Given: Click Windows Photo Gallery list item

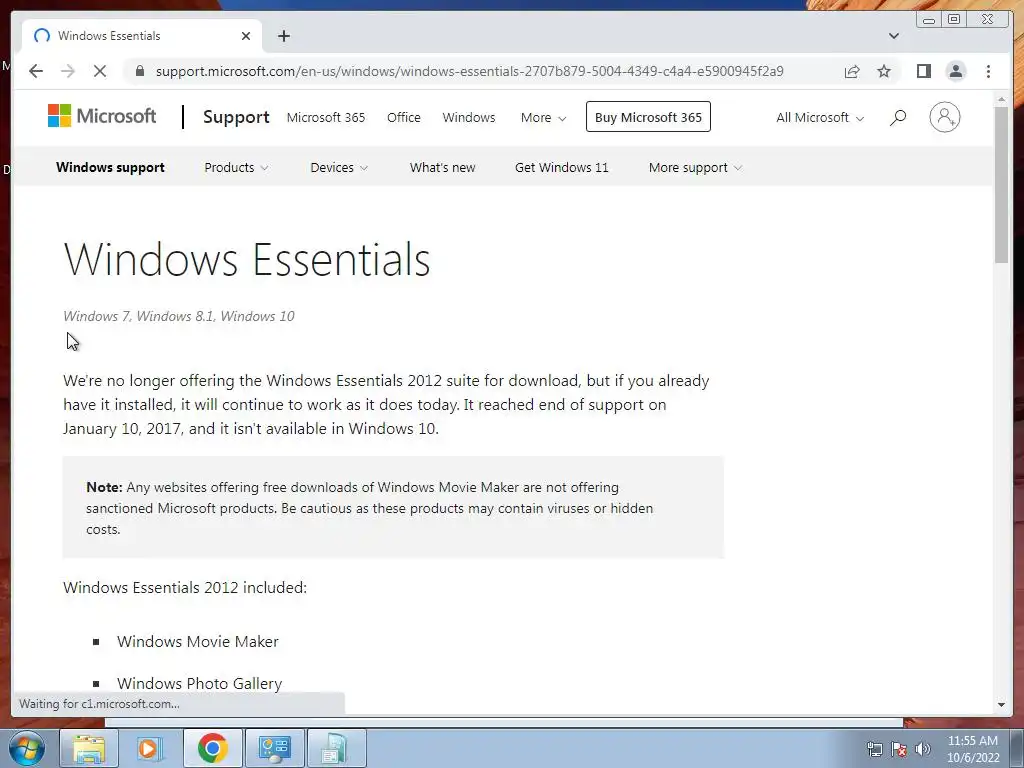Looking at the screenshot, I should coord(200,683).
